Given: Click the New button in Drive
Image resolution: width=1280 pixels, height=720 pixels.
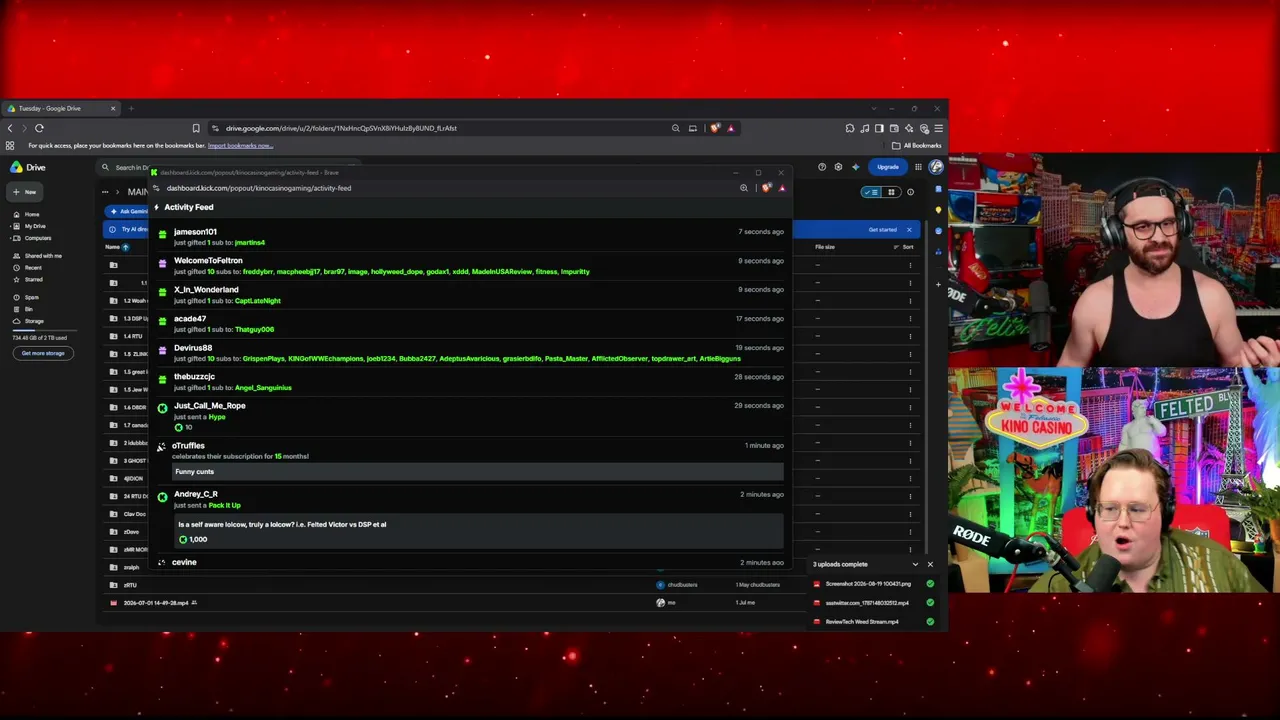Looking at the screenshot, I should click(25, 192).
